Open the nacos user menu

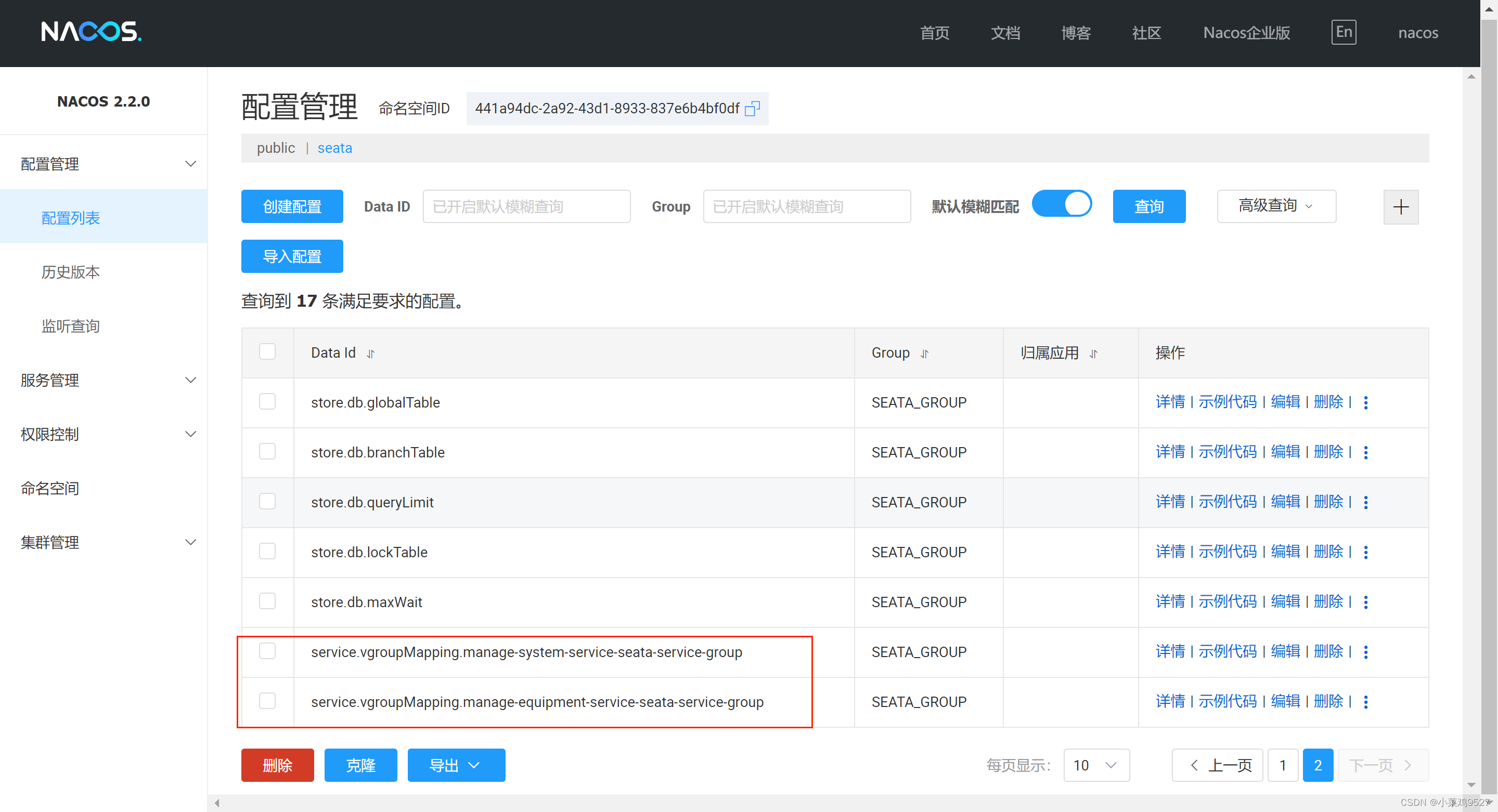pos(1418,33)
